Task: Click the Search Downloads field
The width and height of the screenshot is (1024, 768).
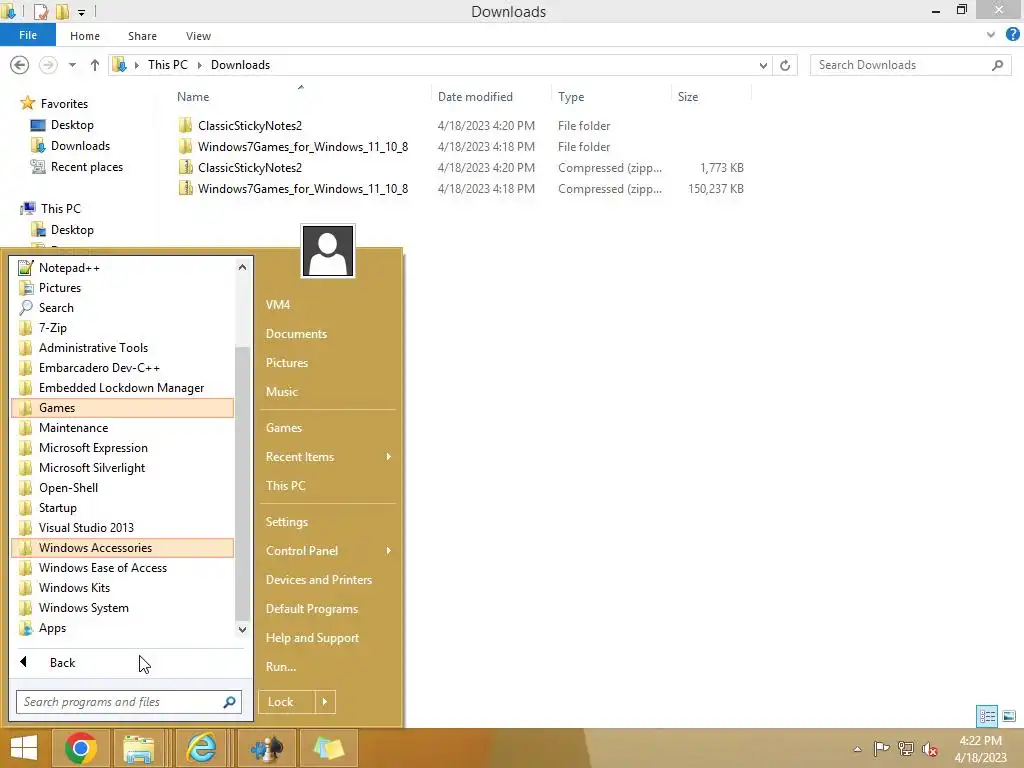Action: click(x=910, y=65)
